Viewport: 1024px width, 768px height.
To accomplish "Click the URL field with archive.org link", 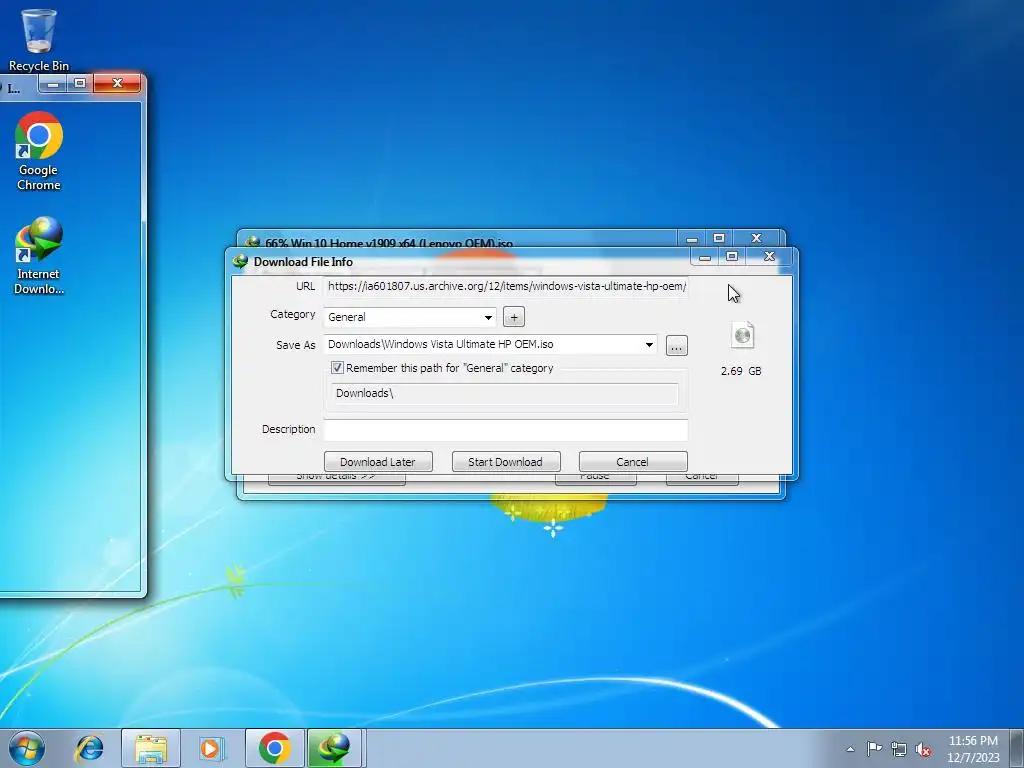I will [505, 287].
